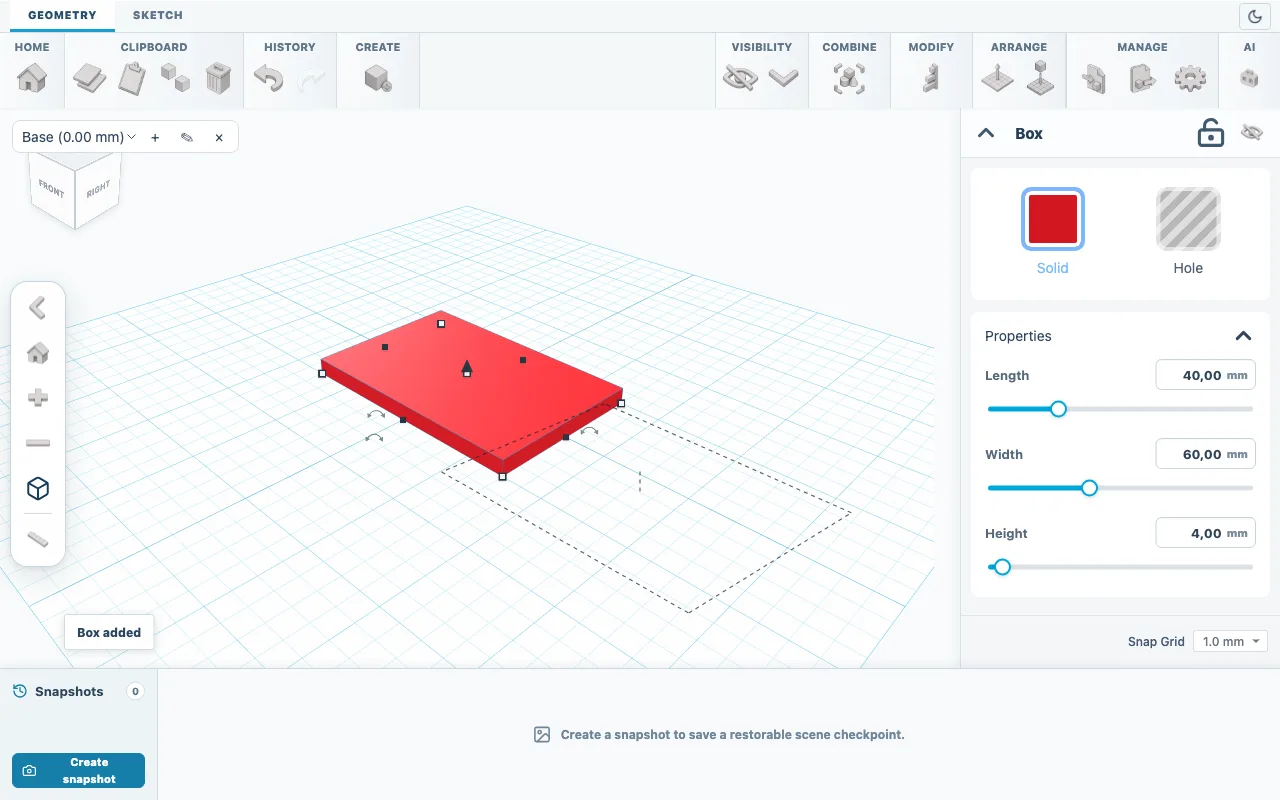Viewport: 1280px width, 800px height.
Task: Click the ruler icon in left toolbar
Action: [38, 540]
